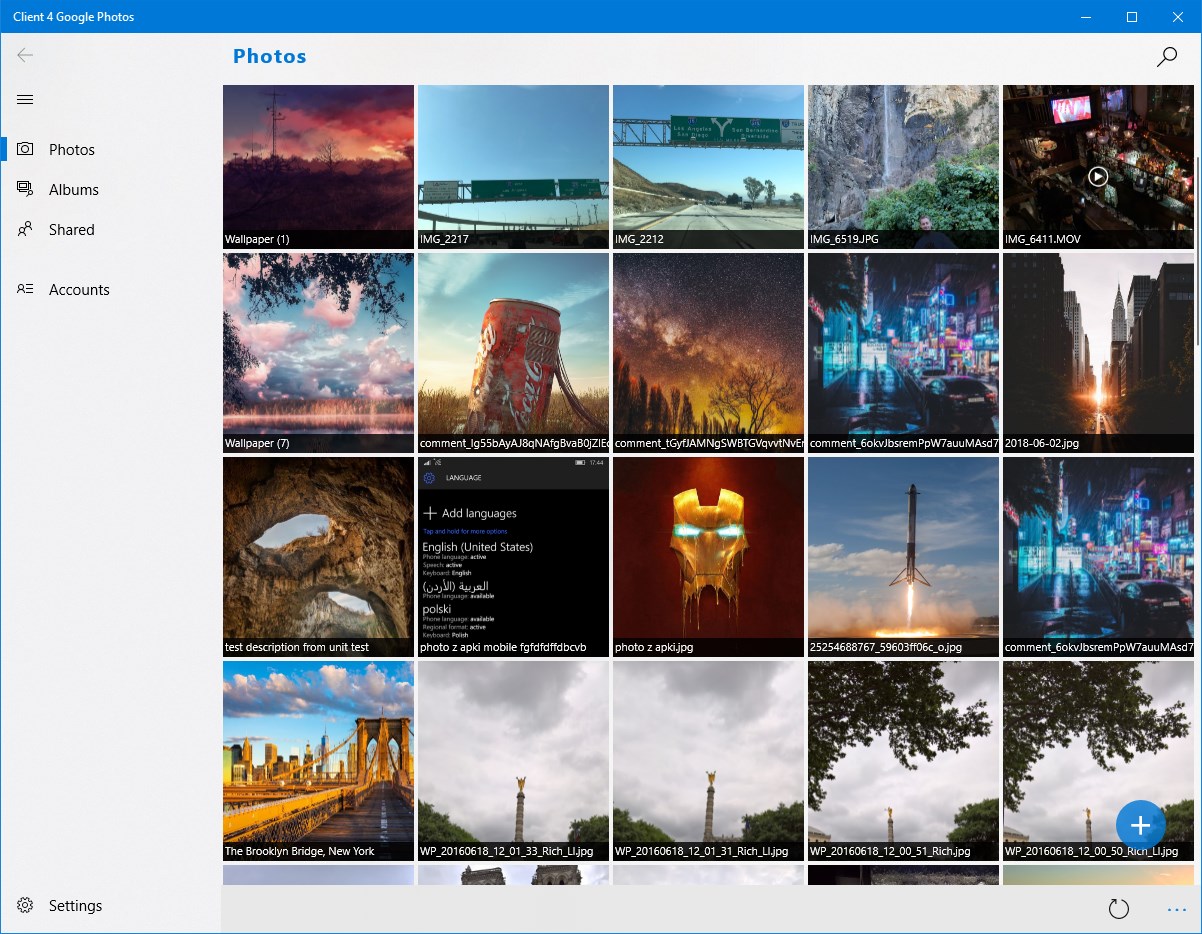Image resolution: width=1202 pixels, height=934 pixels.
Task: Click the Shared people icon
Action: pyautogui.click(x=25, y=229)
